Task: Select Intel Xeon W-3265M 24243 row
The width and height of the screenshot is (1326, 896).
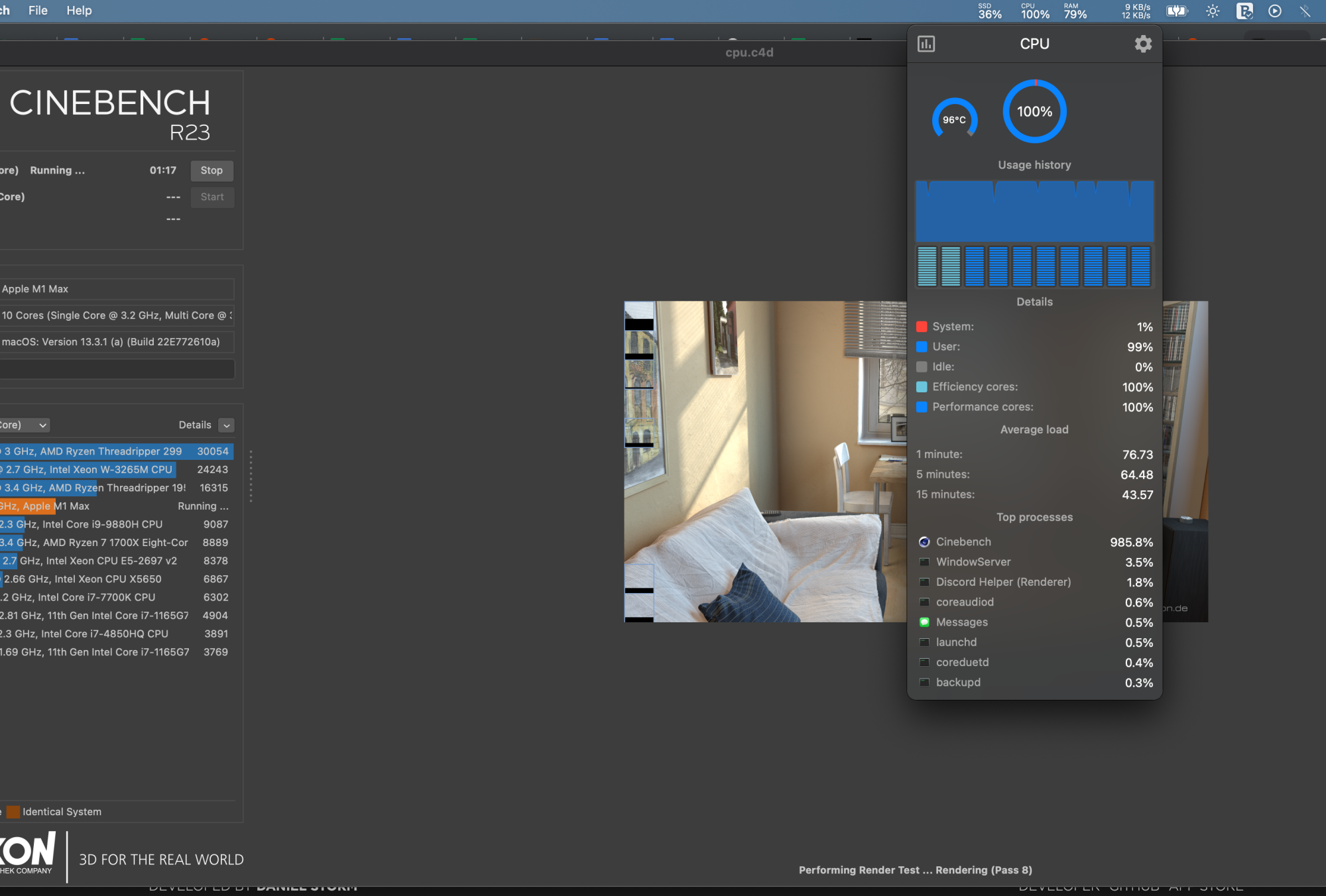Action: [117, 469]
